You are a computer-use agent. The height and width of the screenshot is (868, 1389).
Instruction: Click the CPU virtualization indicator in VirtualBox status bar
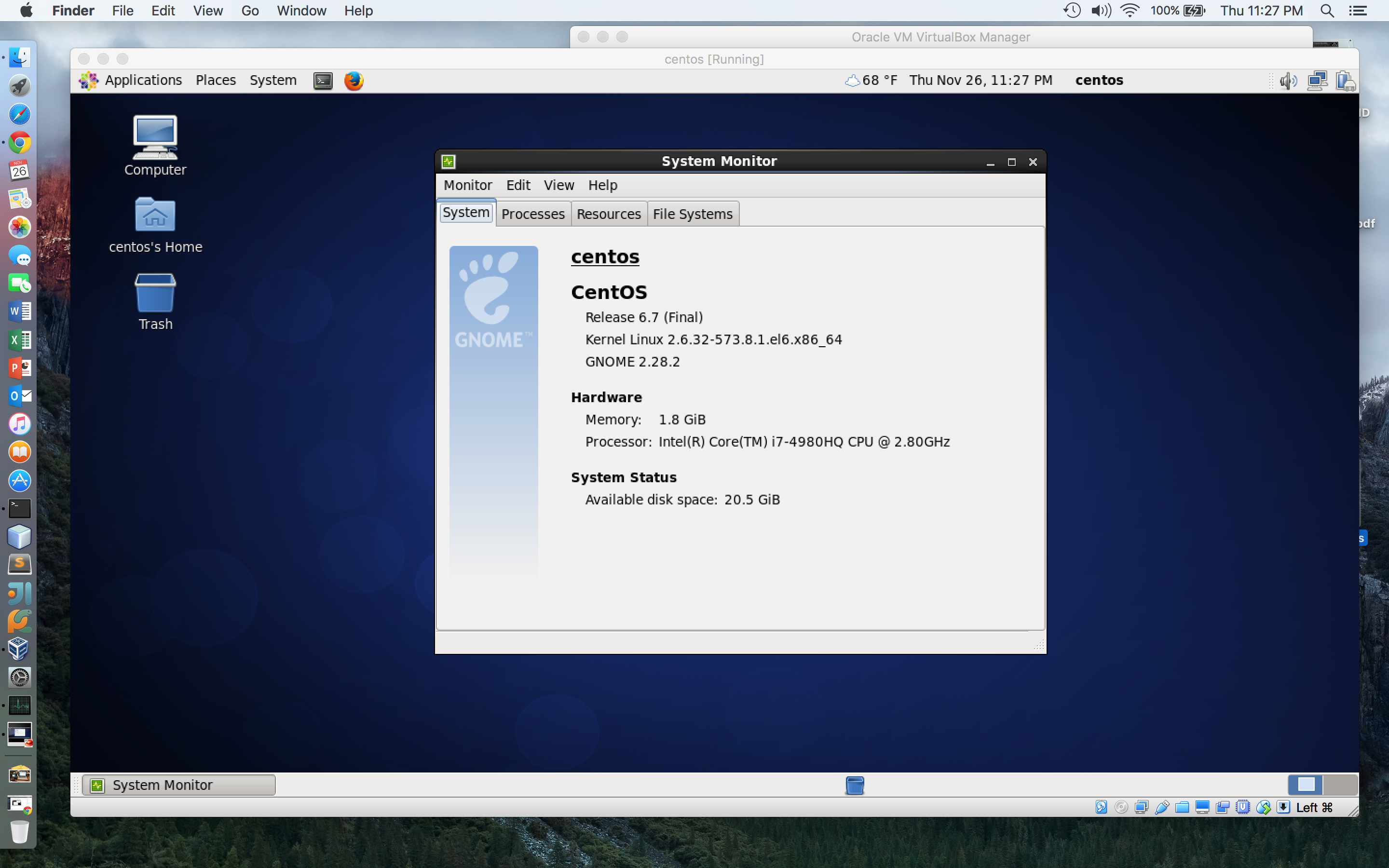tap(1243, 807)
